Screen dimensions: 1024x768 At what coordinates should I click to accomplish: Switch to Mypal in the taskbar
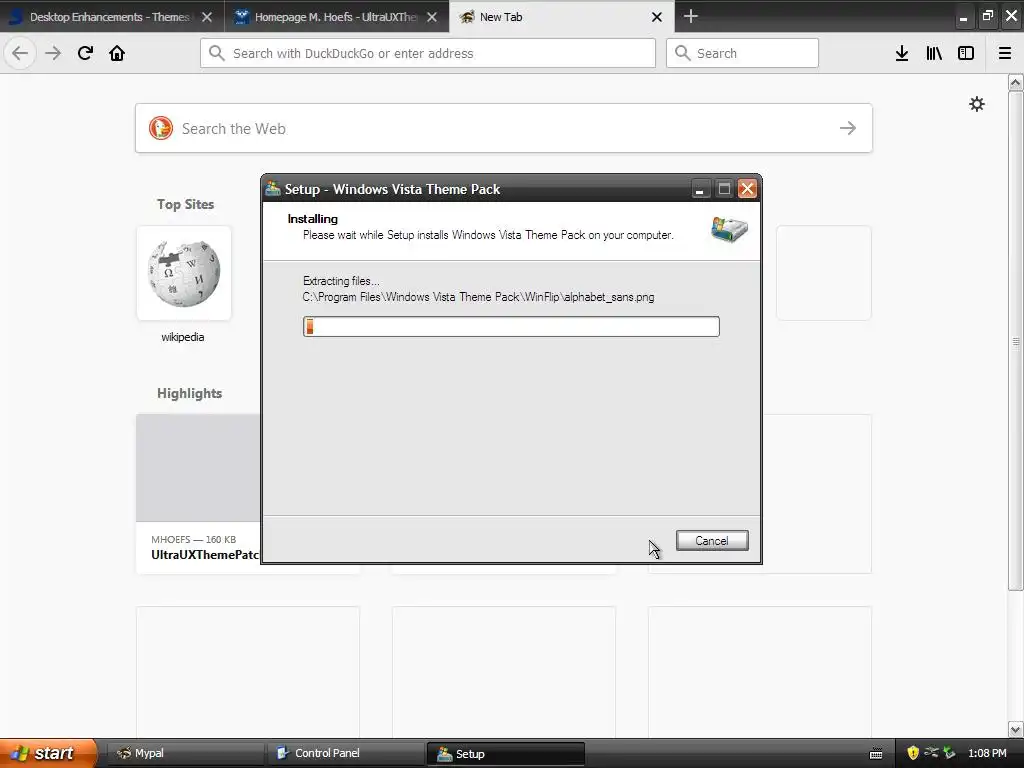tap(185, 753)
